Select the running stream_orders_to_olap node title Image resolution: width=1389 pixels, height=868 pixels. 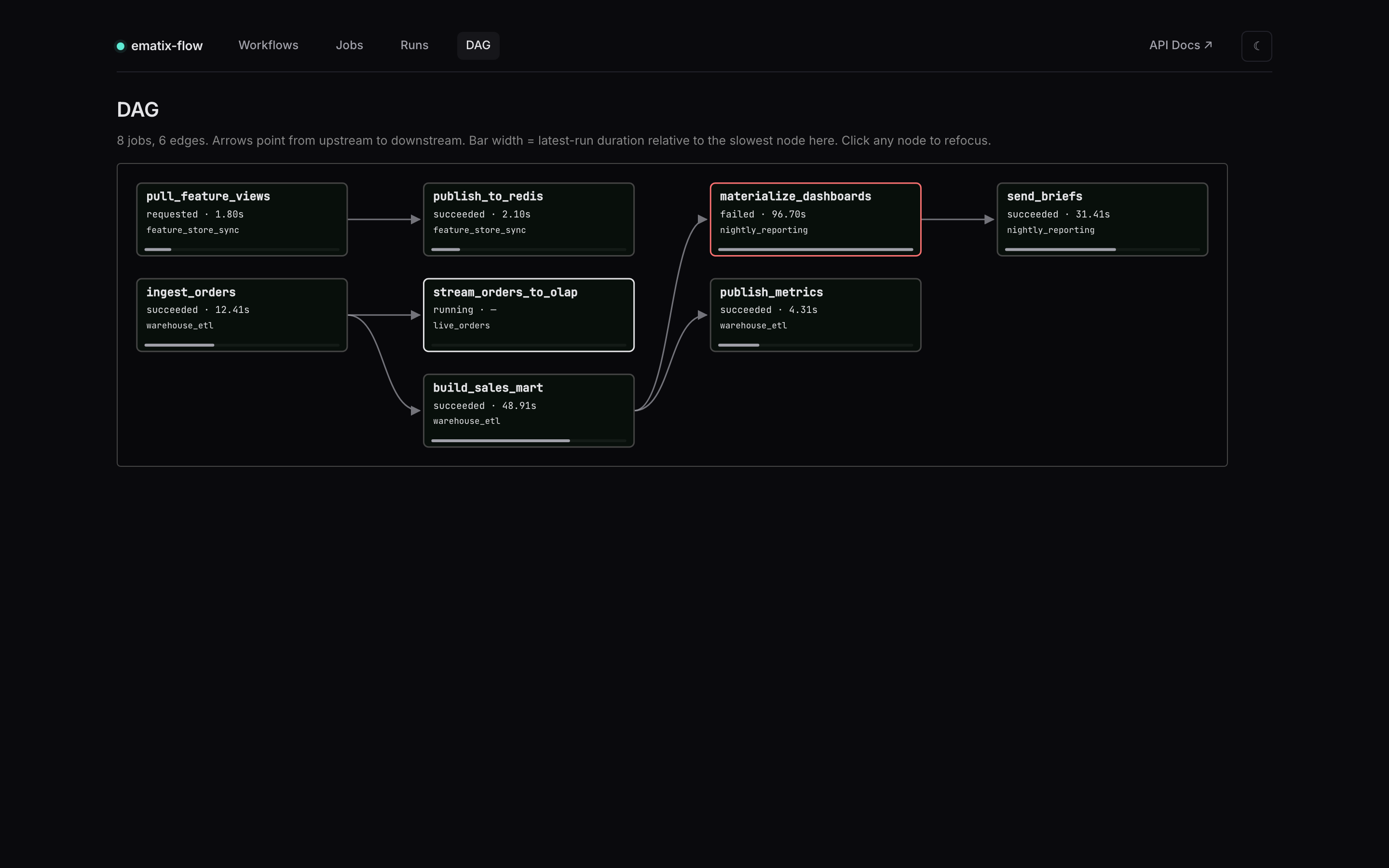pos(505,292)
